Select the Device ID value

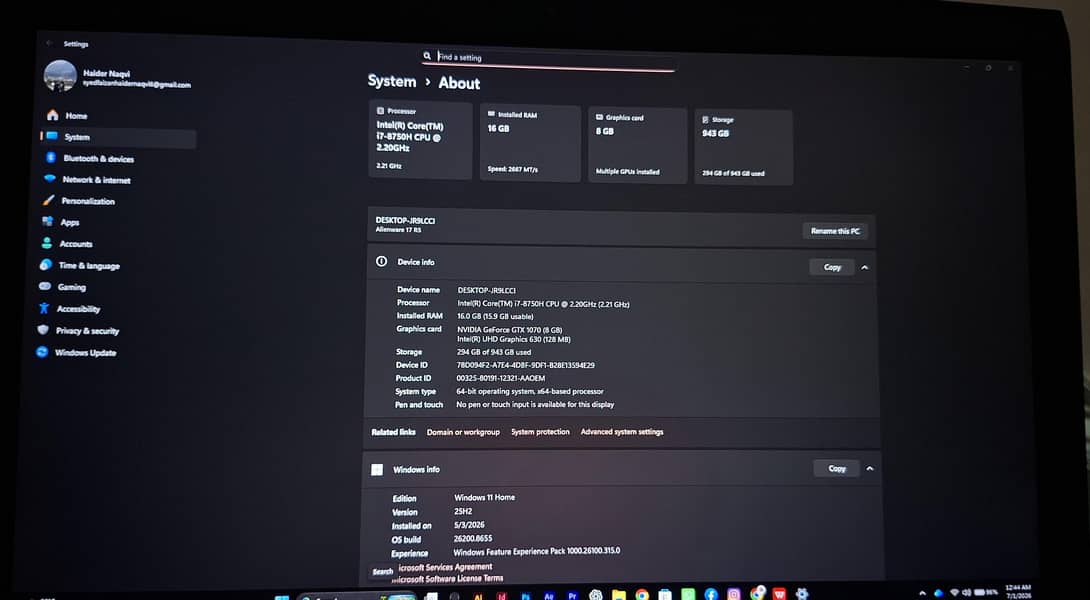525,365
